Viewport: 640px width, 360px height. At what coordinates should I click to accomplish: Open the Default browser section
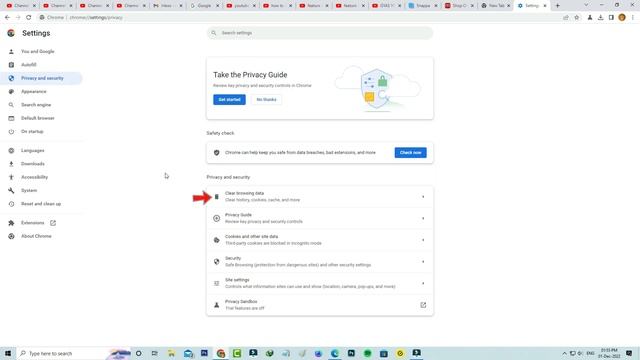pyautogui.click(x=38, y=118)
